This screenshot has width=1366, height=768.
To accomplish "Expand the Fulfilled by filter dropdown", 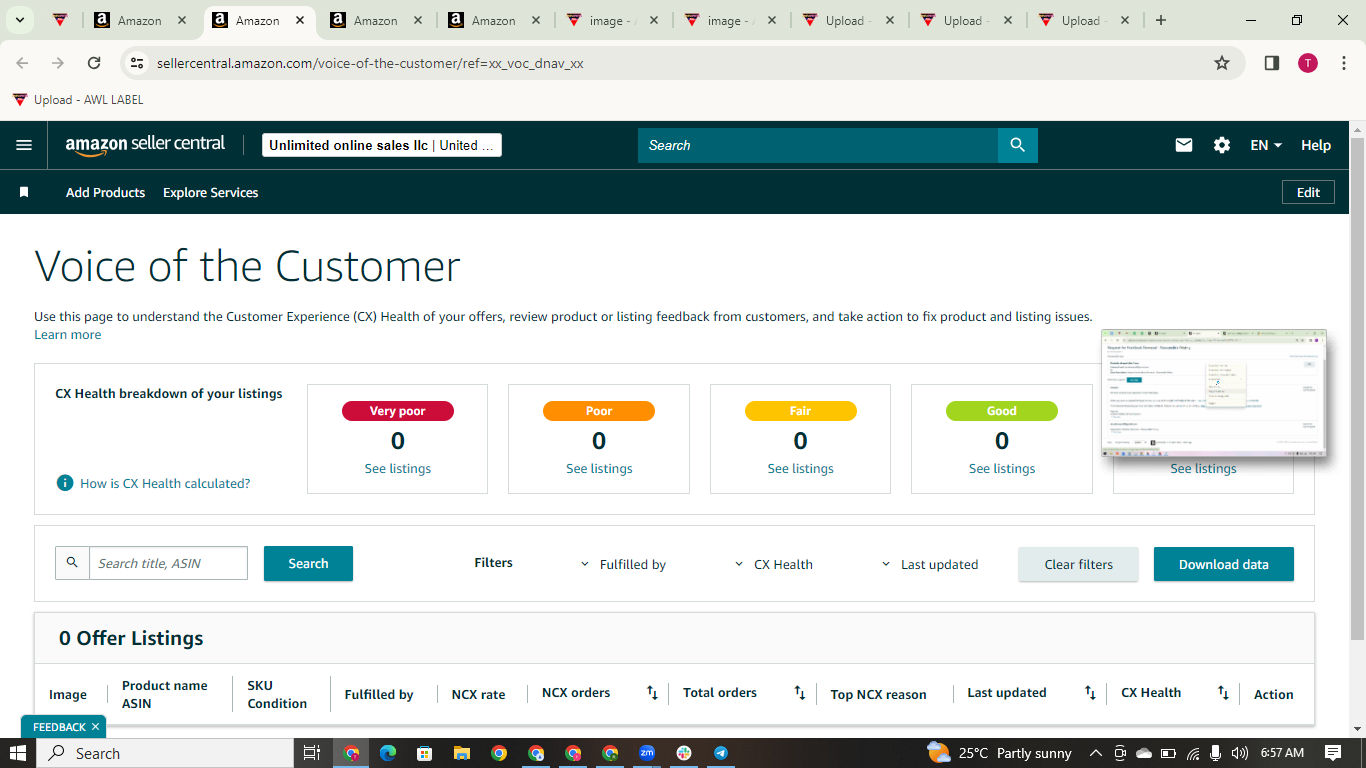I will click(x=623, y=564).
